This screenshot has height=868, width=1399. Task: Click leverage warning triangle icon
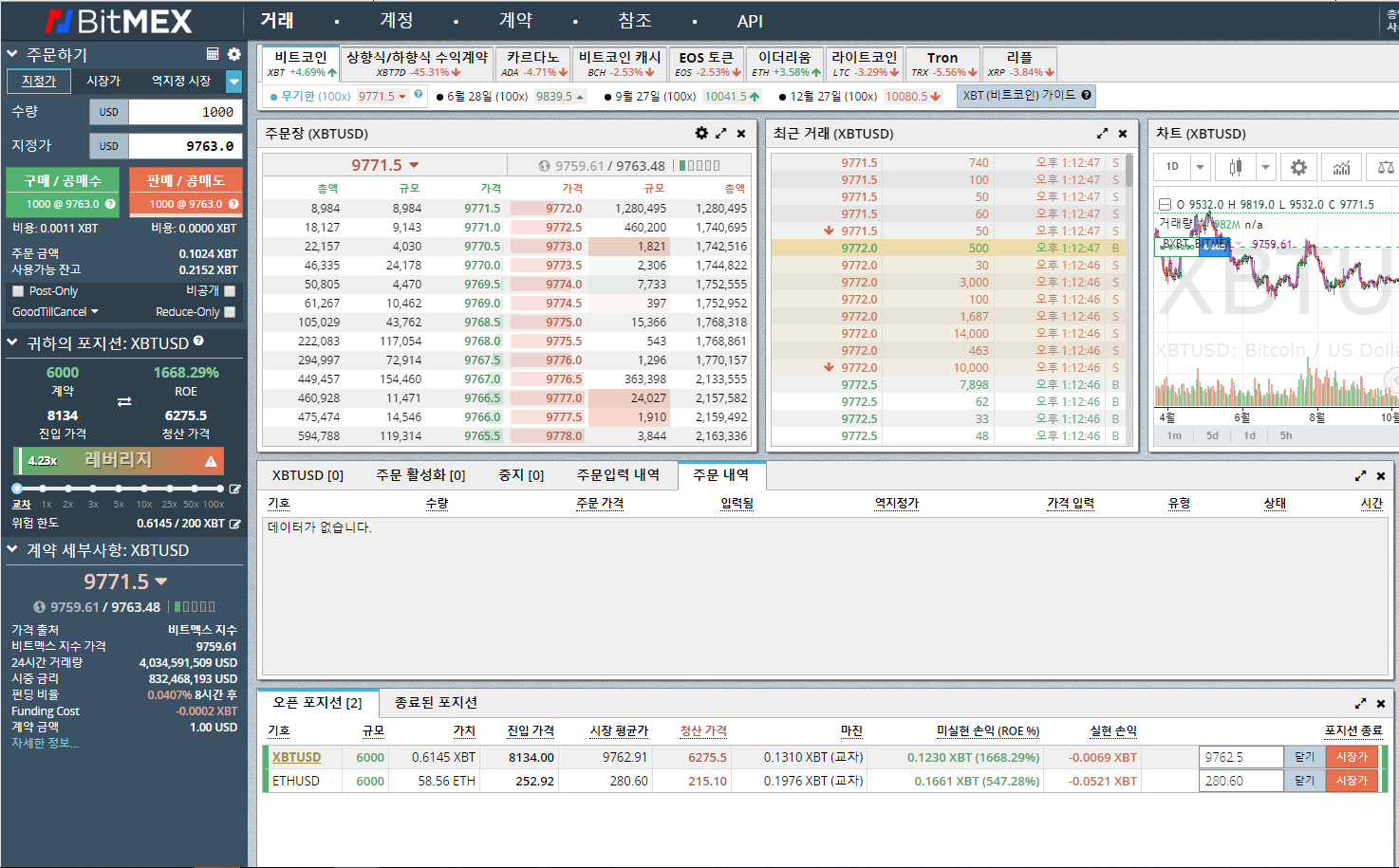pyautogui.click(x=211, y=461)
